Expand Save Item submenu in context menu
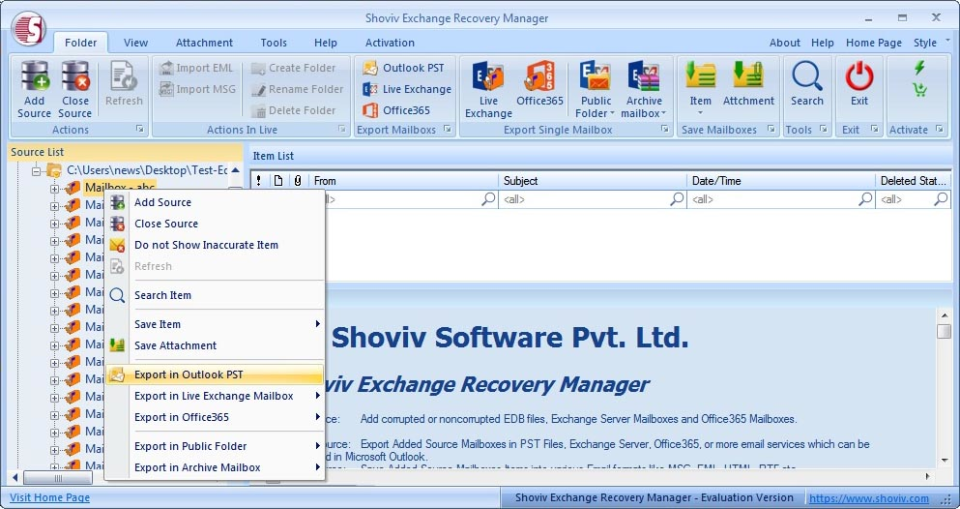 pos(214,324)
